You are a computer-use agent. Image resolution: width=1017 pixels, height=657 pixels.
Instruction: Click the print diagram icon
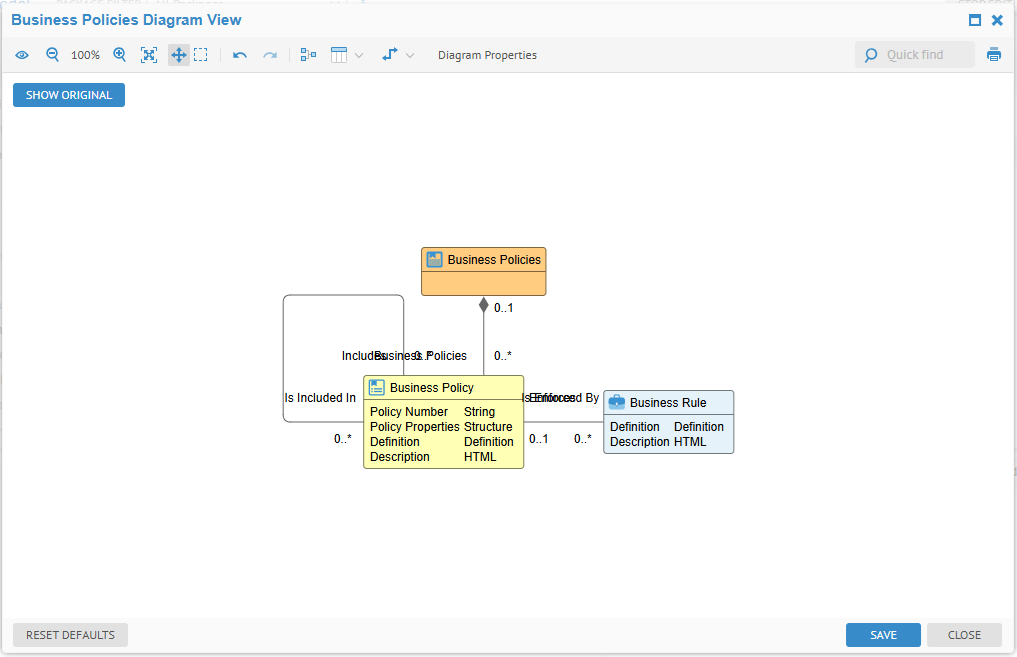994,55
